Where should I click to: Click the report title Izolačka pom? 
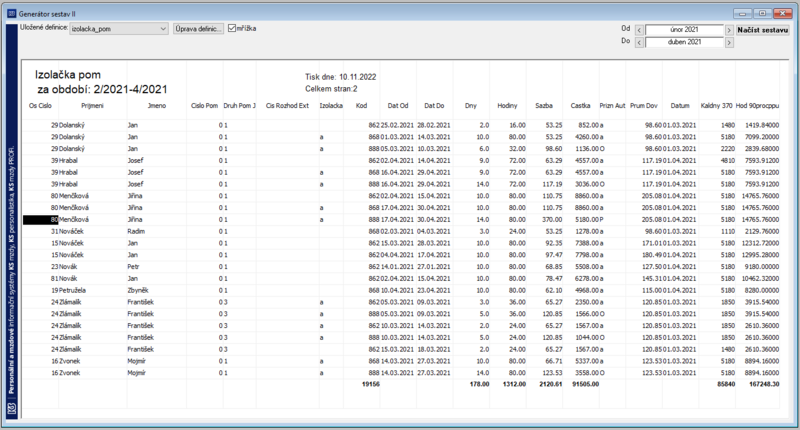pos(68,75)
